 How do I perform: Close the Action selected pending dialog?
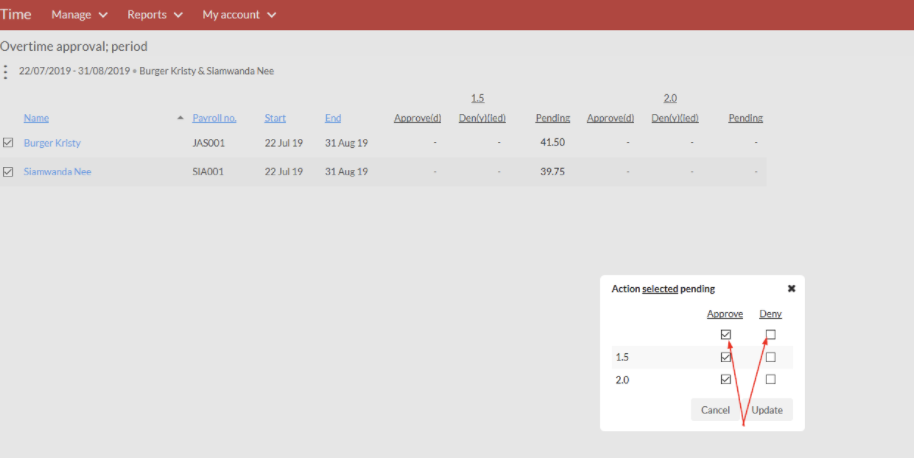point(791,288)
